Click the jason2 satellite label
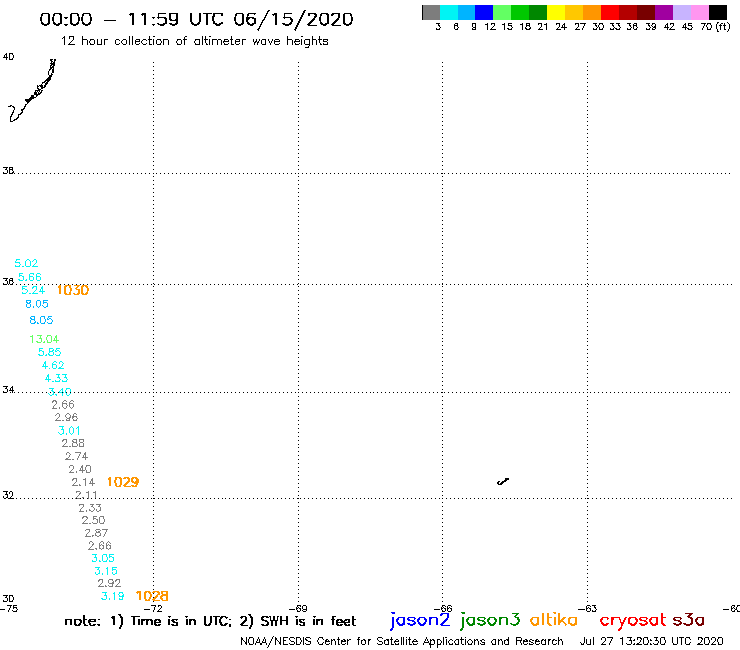This screenshot has width=740, height=650. point(420,620)
